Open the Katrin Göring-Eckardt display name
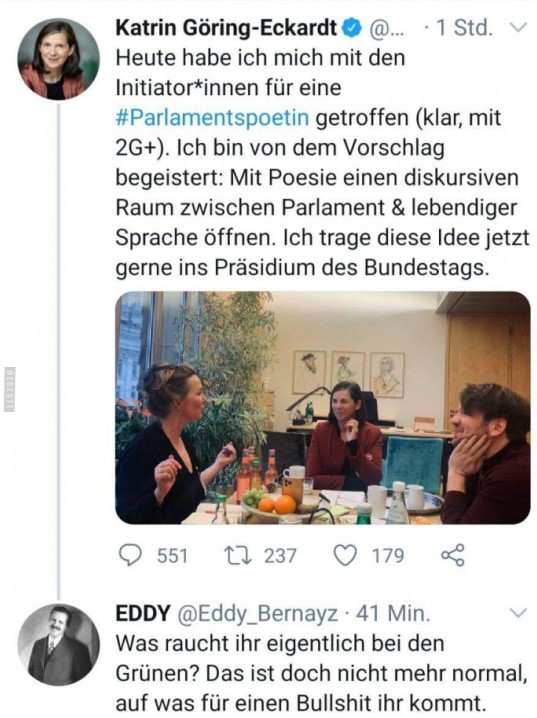 pyautogui.click(x=226, y=28)
